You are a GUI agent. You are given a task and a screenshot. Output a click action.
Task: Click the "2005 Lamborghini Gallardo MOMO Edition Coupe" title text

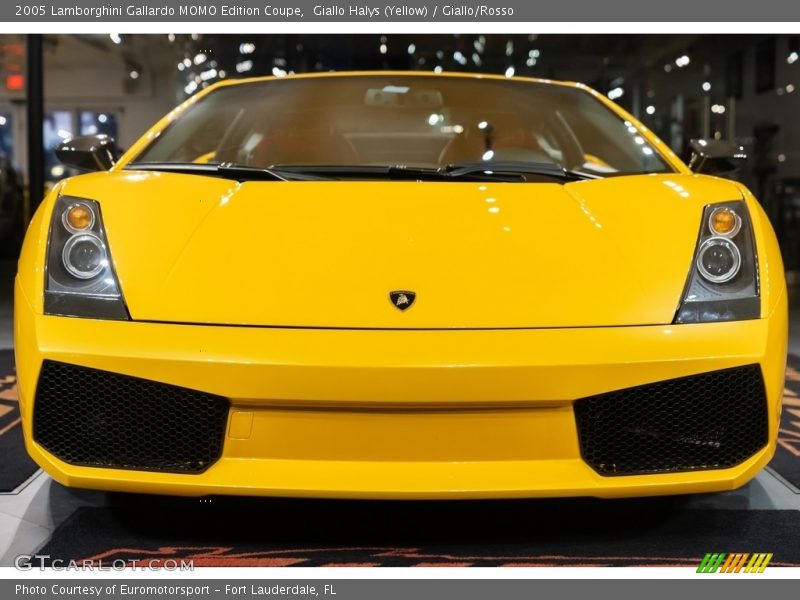tap(159, 11)
